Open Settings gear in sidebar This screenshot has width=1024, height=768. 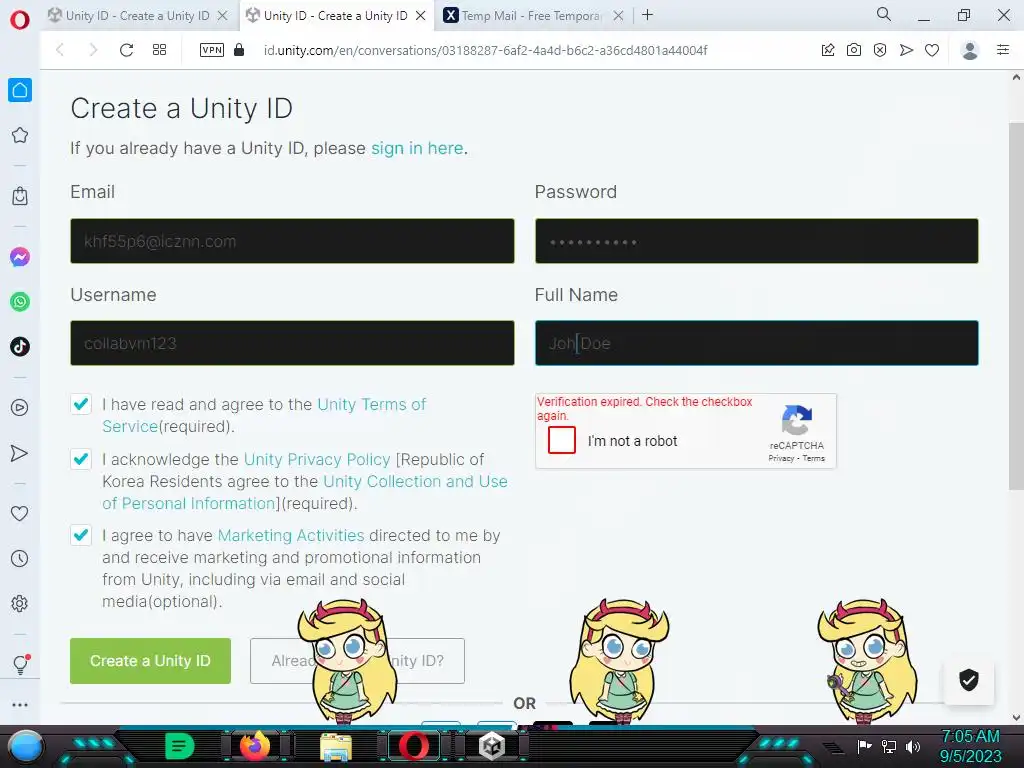20,603
